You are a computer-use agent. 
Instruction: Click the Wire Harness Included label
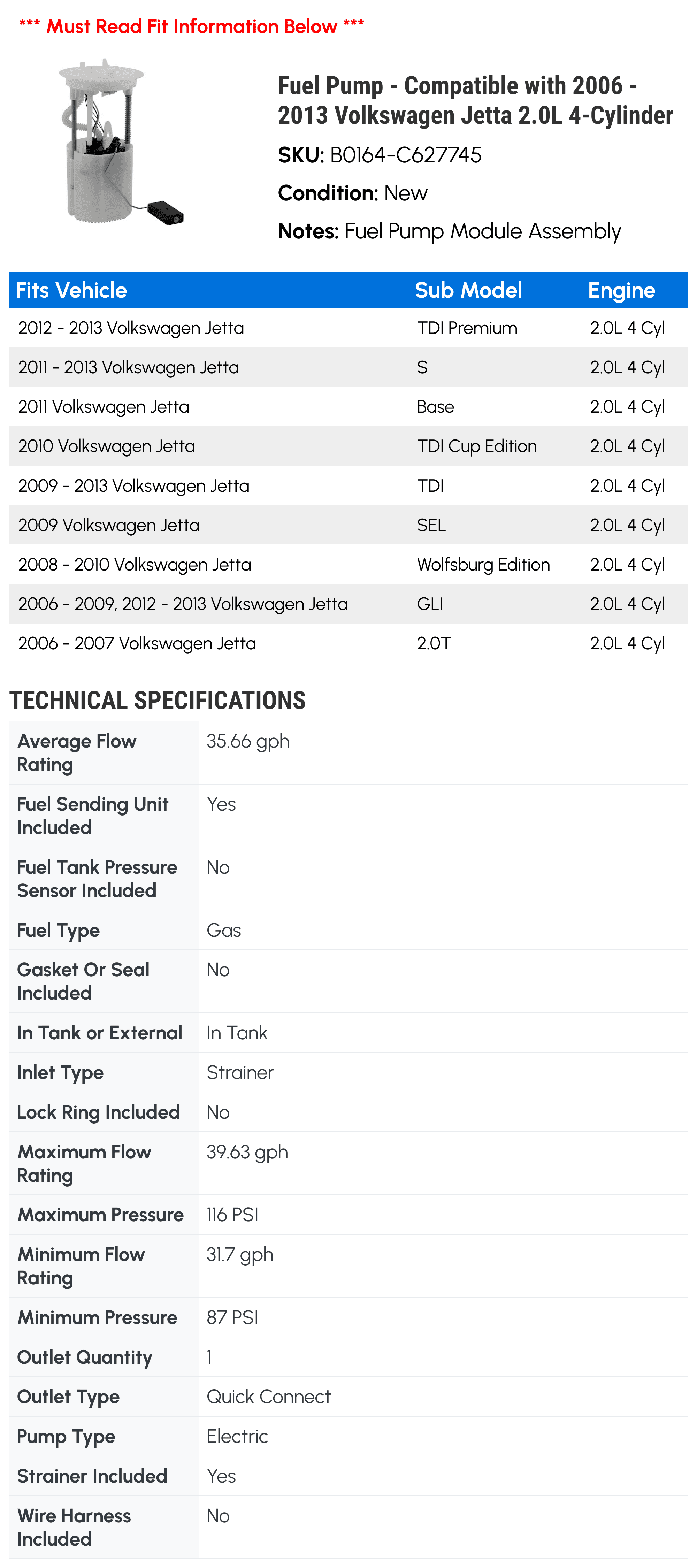(x=74, y=1527)
